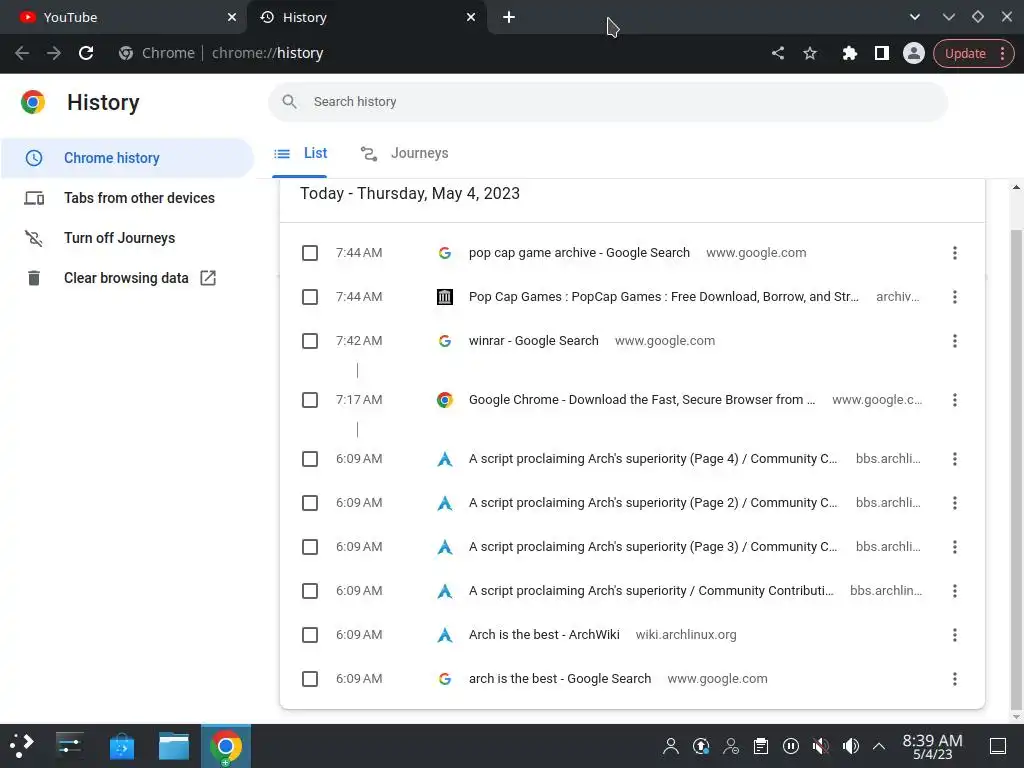This screenshot has height=768, width=1024.
Task: Check the Arch's superiority Page 2 entry
Action: coord(310,503)
